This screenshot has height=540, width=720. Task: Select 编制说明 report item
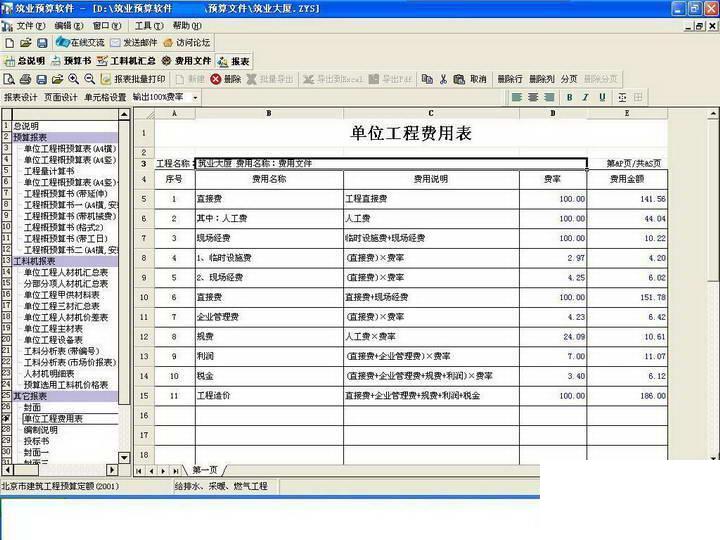pyautogui.click(x=40, y=430)
